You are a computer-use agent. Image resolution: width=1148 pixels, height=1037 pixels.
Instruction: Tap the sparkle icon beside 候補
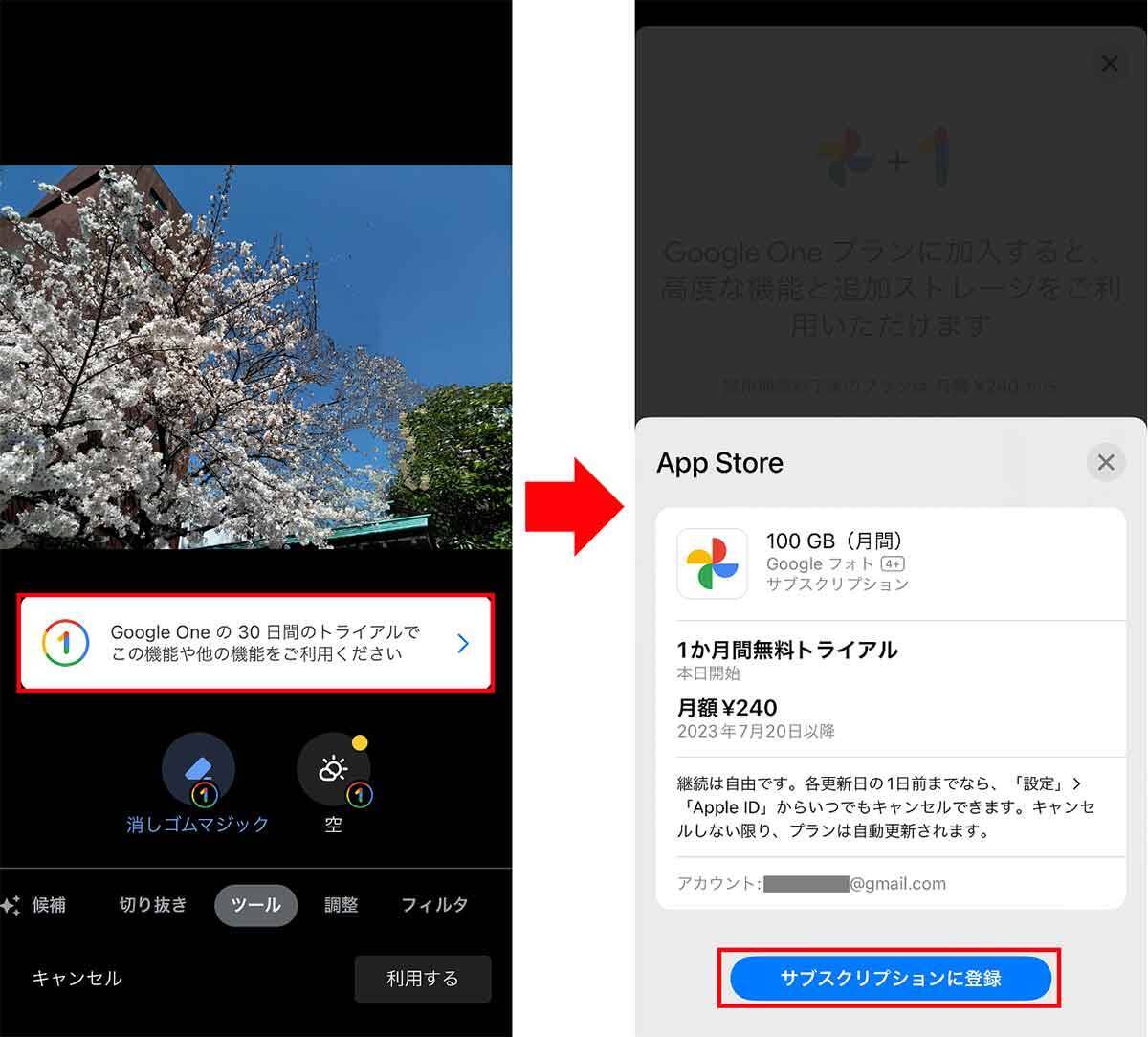point(11,905)
